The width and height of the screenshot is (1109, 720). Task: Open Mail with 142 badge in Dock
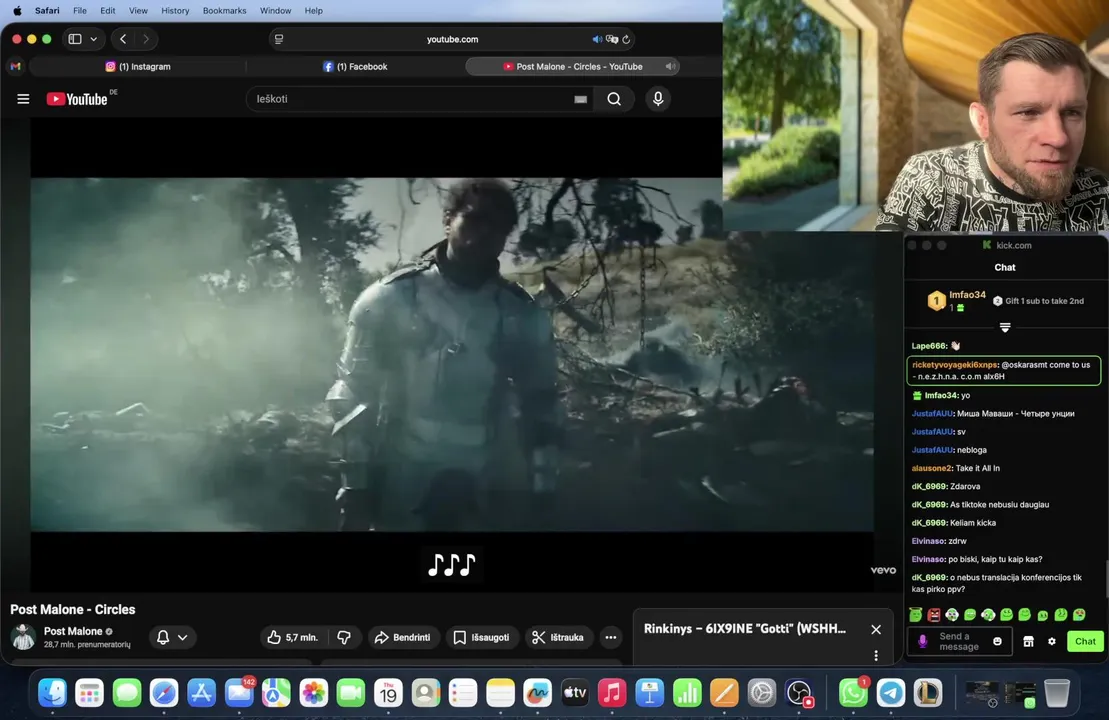239,693
